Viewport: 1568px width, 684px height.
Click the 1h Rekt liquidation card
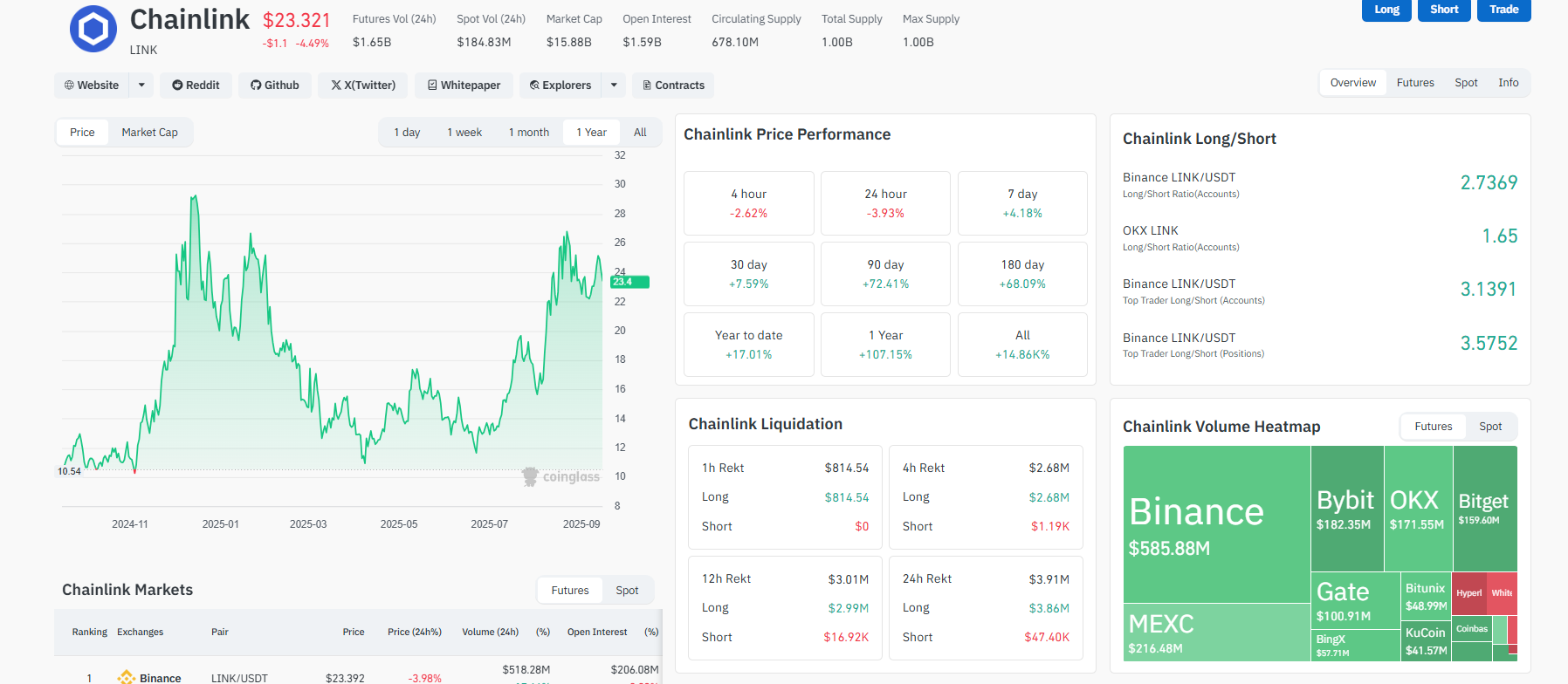(786, 497)
